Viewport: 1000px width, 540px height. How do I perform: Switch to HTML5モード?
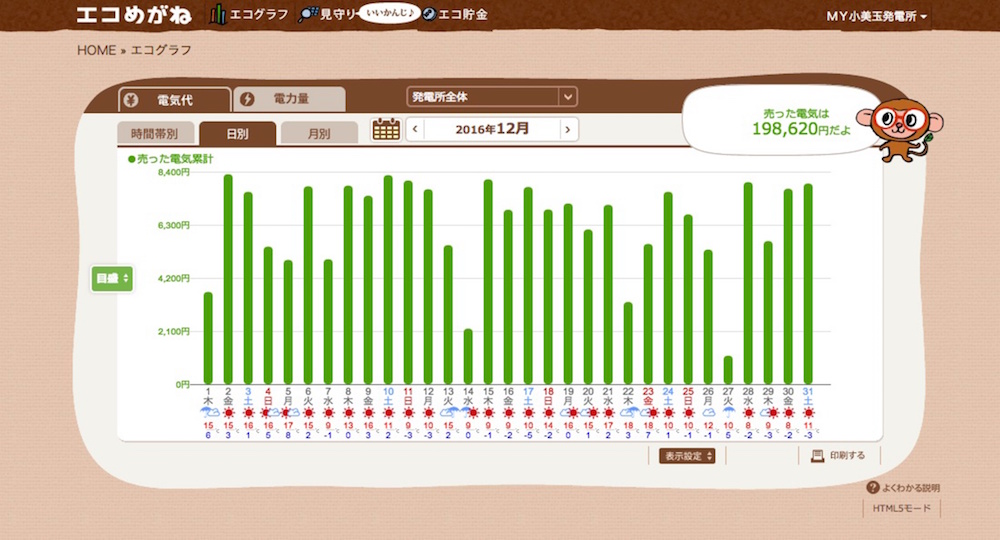pos(901,508)
